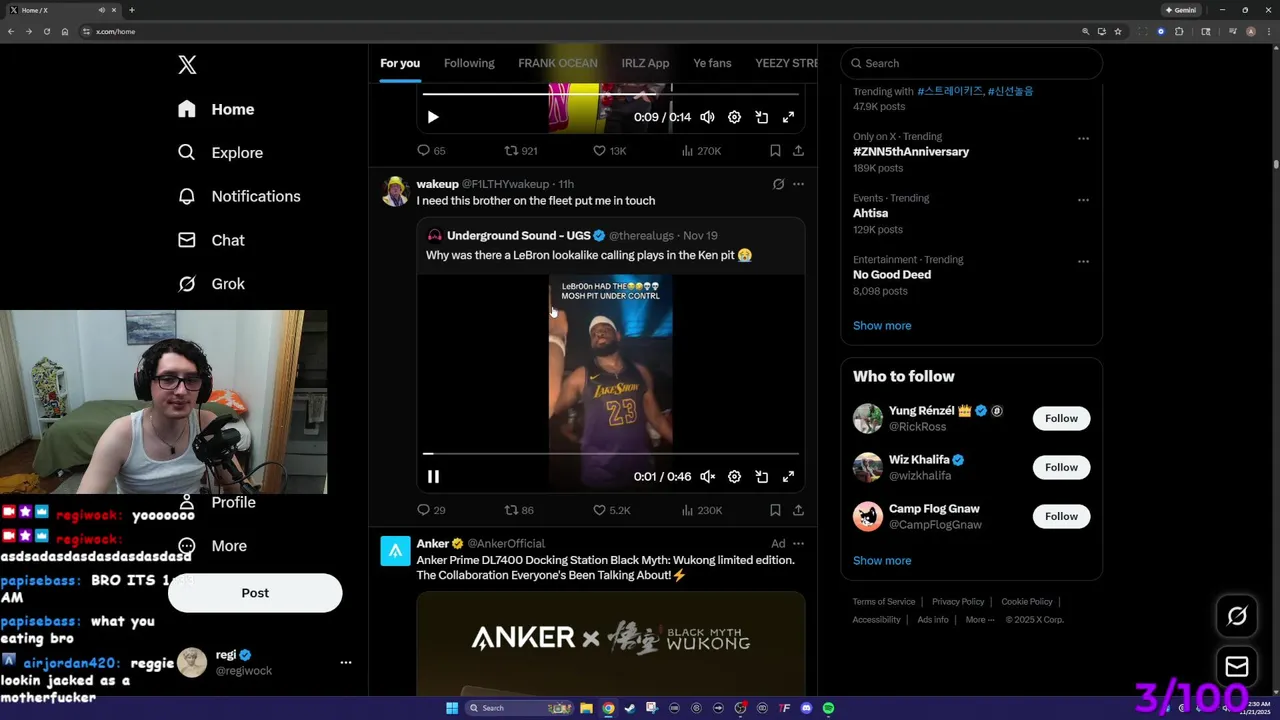
Task: Fullscreen the 0:46 video
Action: tap(788, 477)
